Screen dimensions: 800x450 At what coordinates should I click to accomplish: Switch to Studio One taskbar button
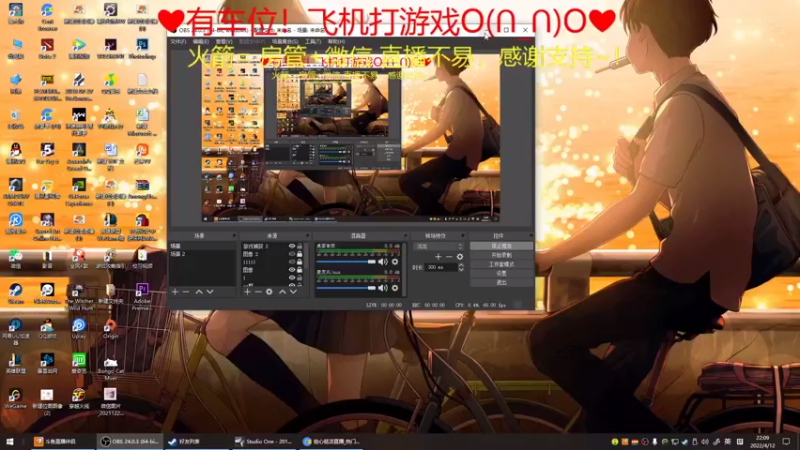[x=263, y=441]
